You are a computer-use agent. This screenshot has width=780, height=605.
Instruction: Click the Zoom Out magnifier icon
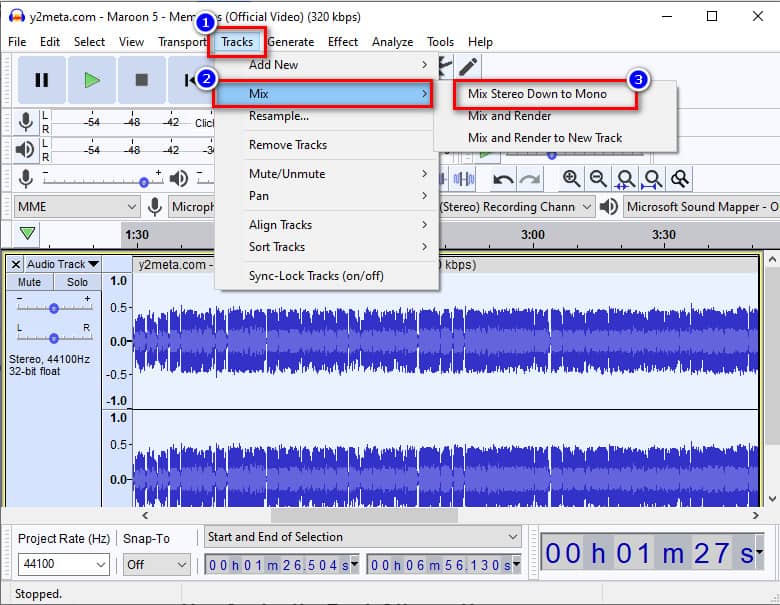[x=598, y=179]
